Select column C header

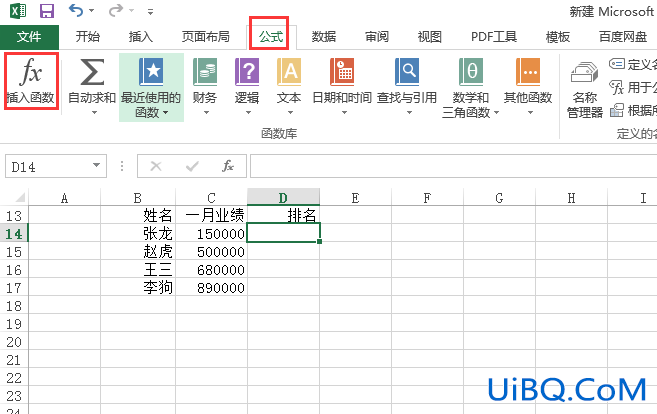211,197
